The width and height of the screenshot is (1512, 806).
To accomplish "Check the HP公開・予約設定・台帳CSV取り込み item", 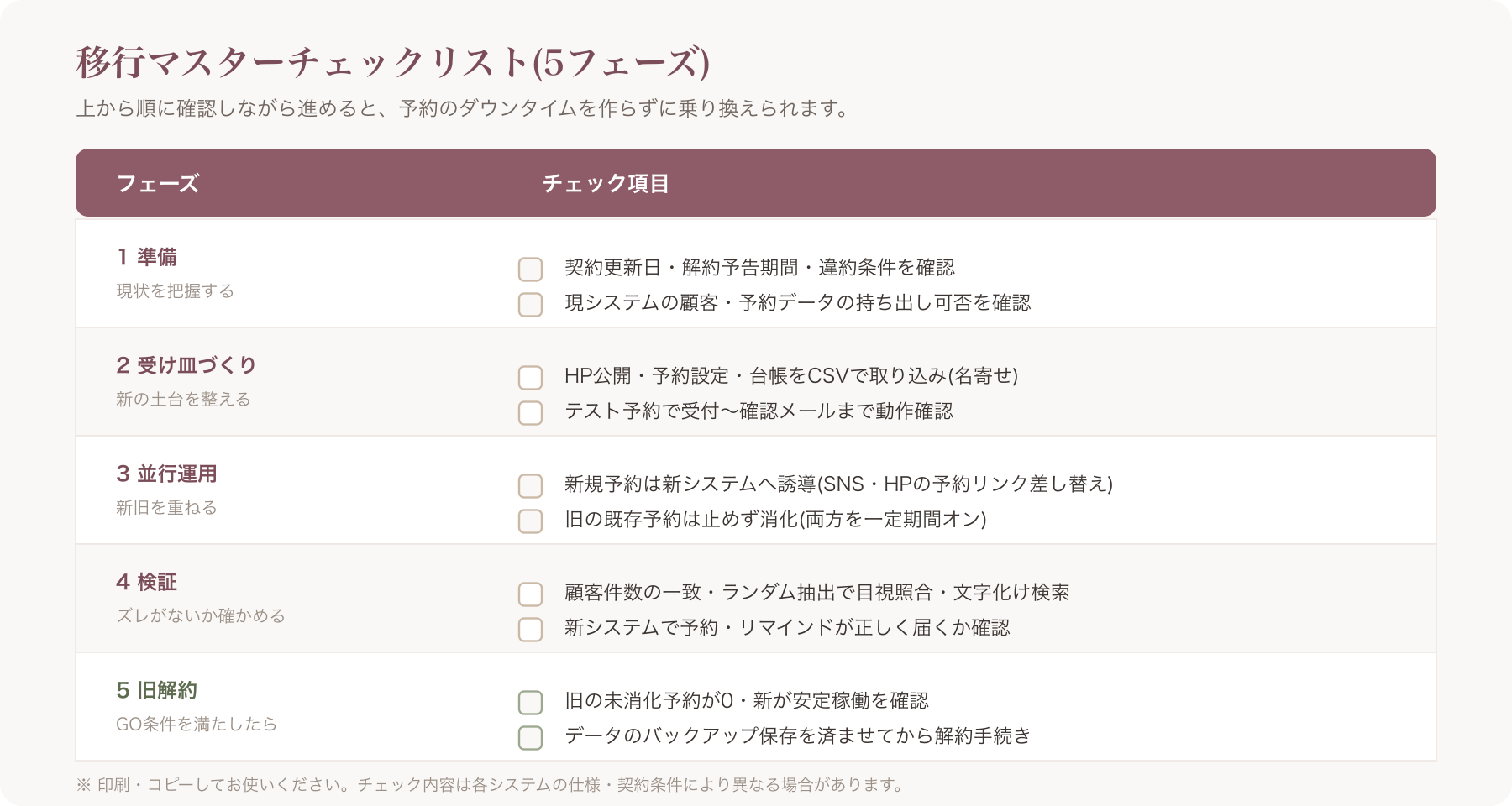I will (530, 377).
